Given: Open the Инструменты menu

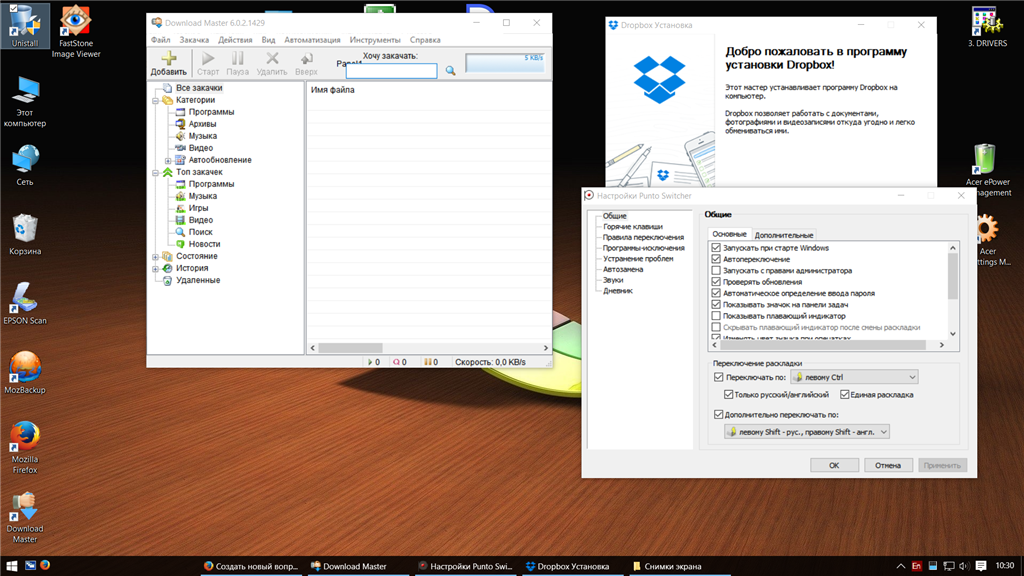Looking at the screenshot, I should (x=375, y=40).
